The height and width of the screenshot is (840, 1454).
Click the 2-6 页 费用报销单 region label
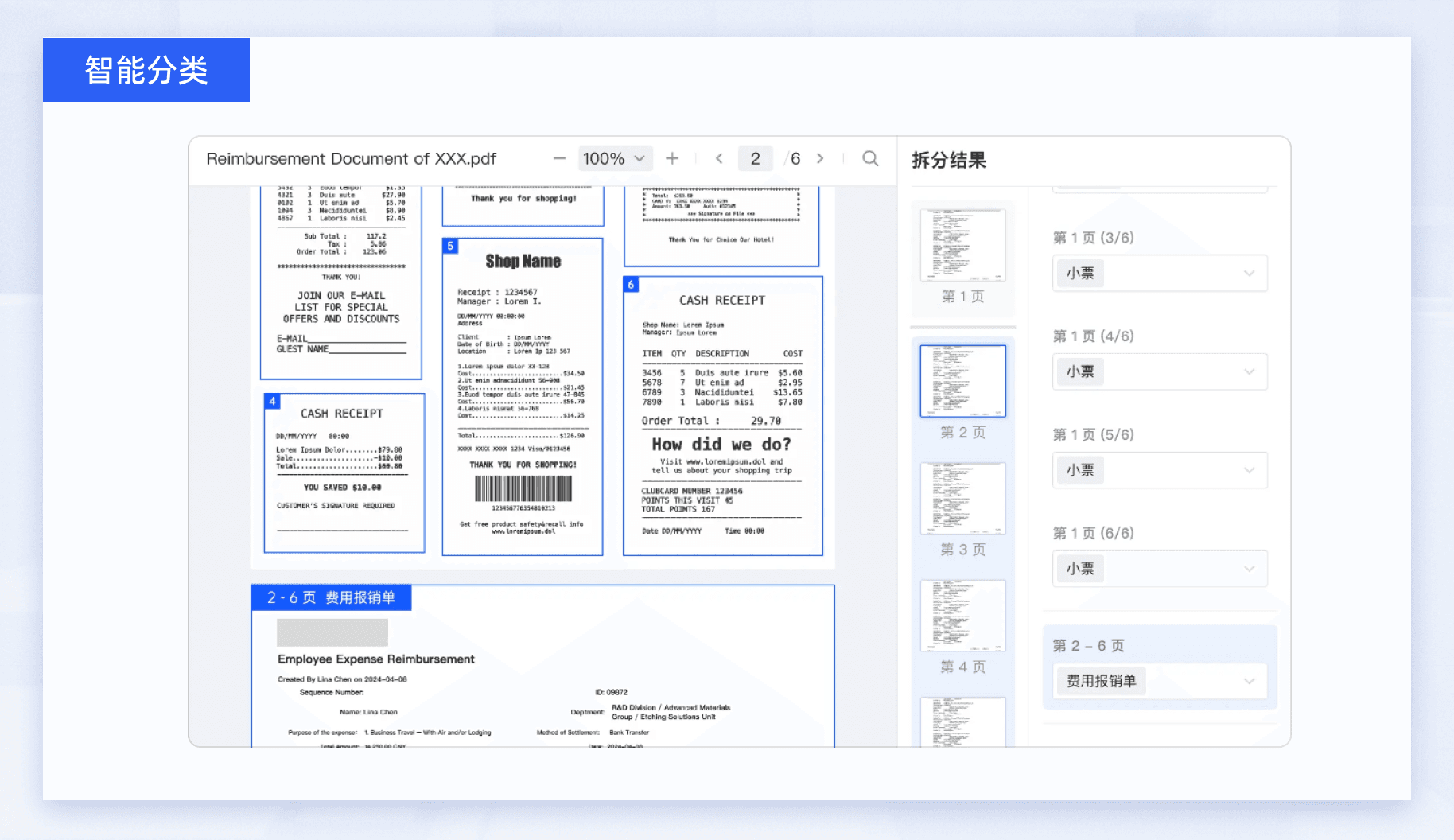(x=331, y=598)
